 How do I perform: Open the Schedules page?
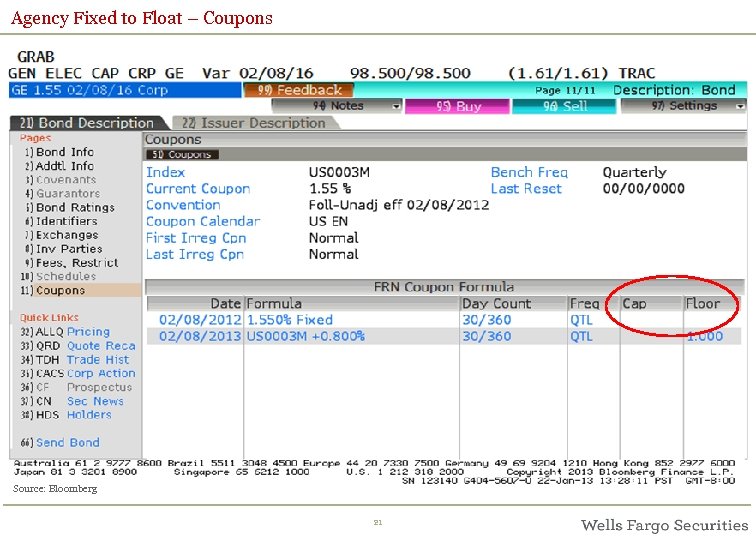(x=58, y=277)
